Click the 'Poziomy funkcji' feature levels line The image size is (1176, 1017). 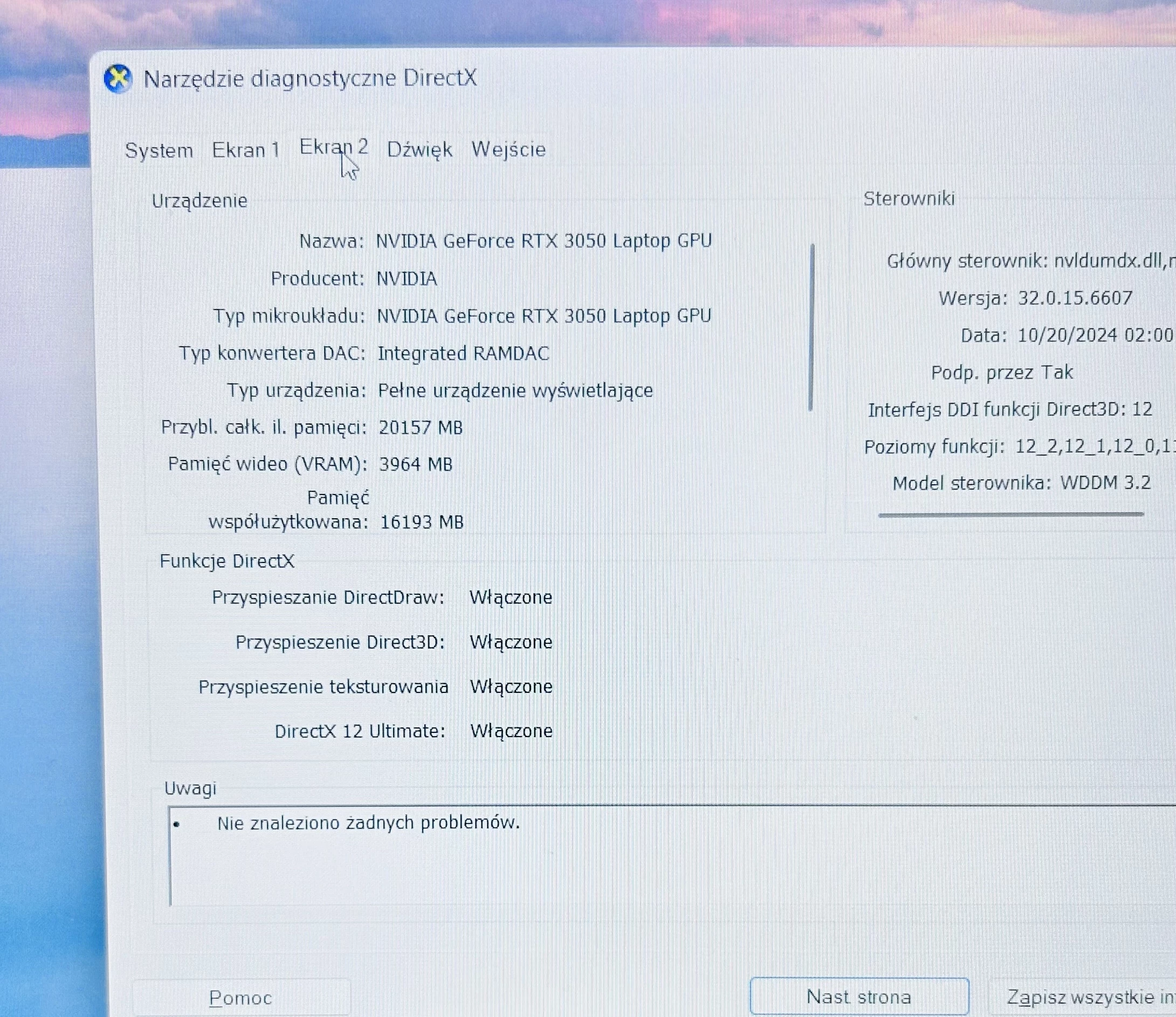1019,446
